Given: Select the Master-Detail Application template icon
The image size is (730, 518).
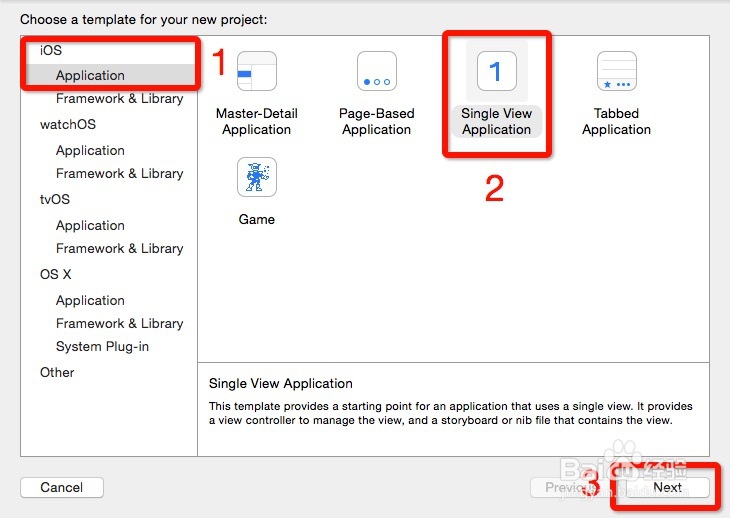Looking at the screenshot, I should [257, 71].
